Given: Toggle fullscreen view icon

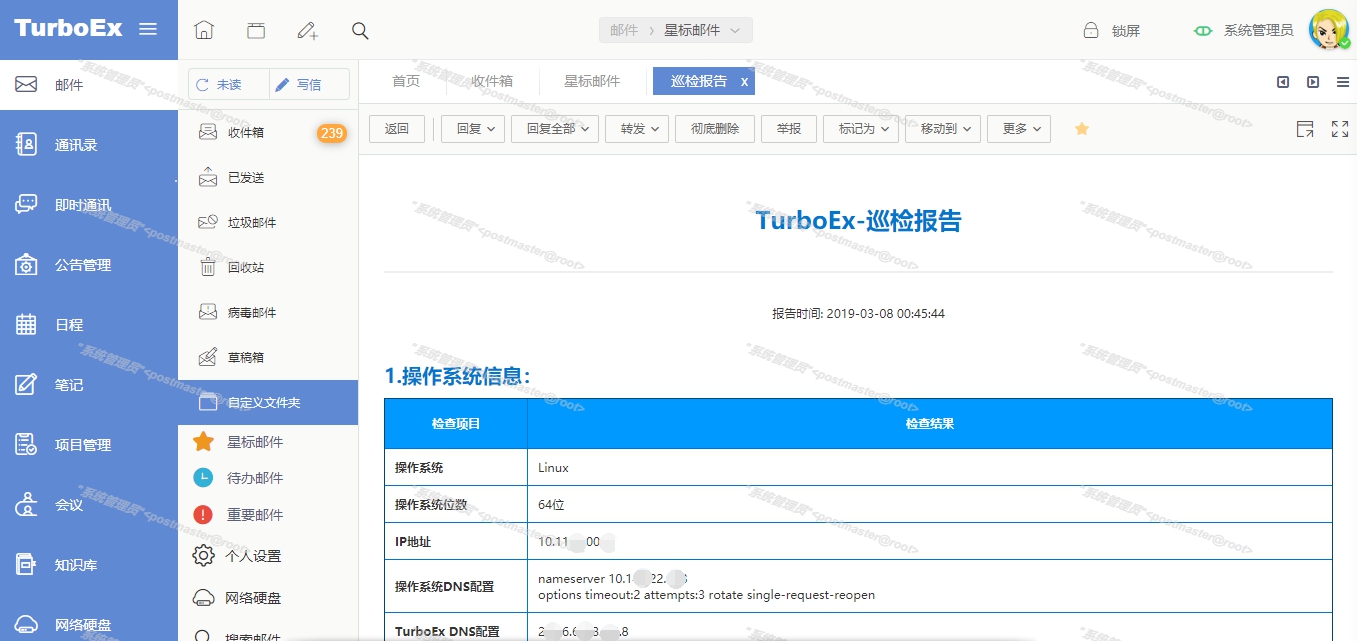Looking at the screenshot, I should (x=1340, y=129).
